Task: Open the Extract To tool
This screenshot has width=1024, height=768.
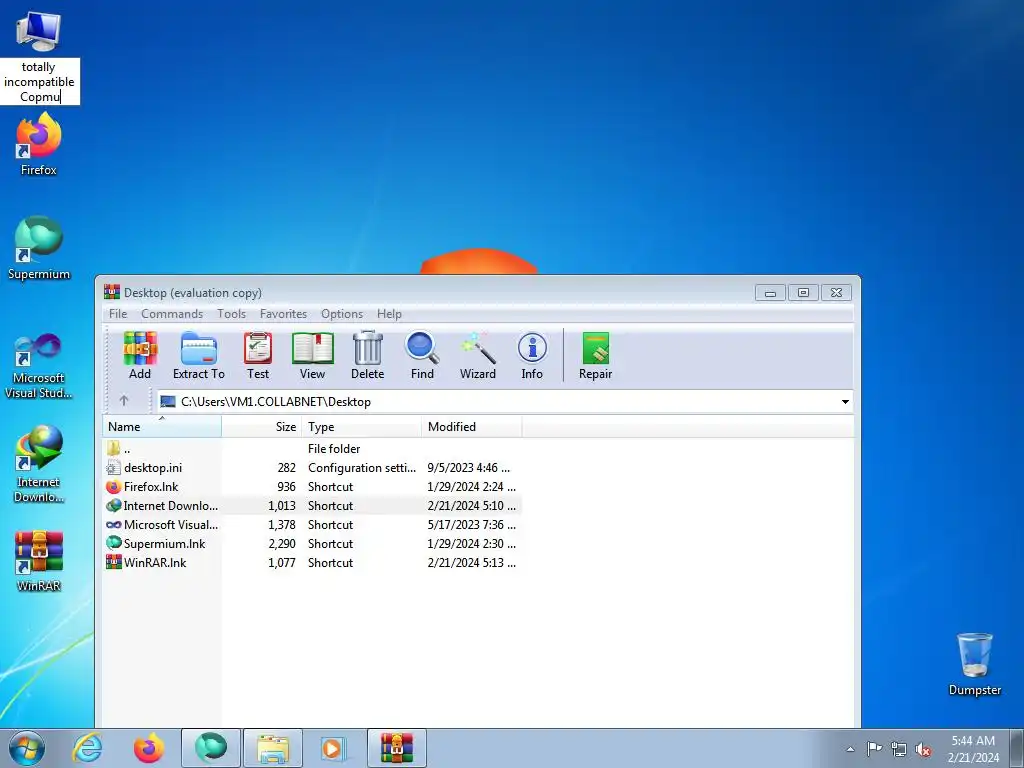Action: pos(199,355)
